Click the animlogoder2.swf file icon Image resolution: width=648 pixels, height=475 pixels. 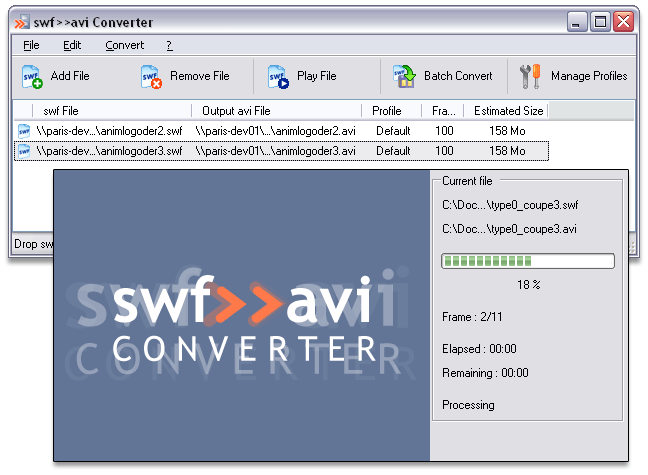pos(24,130)
